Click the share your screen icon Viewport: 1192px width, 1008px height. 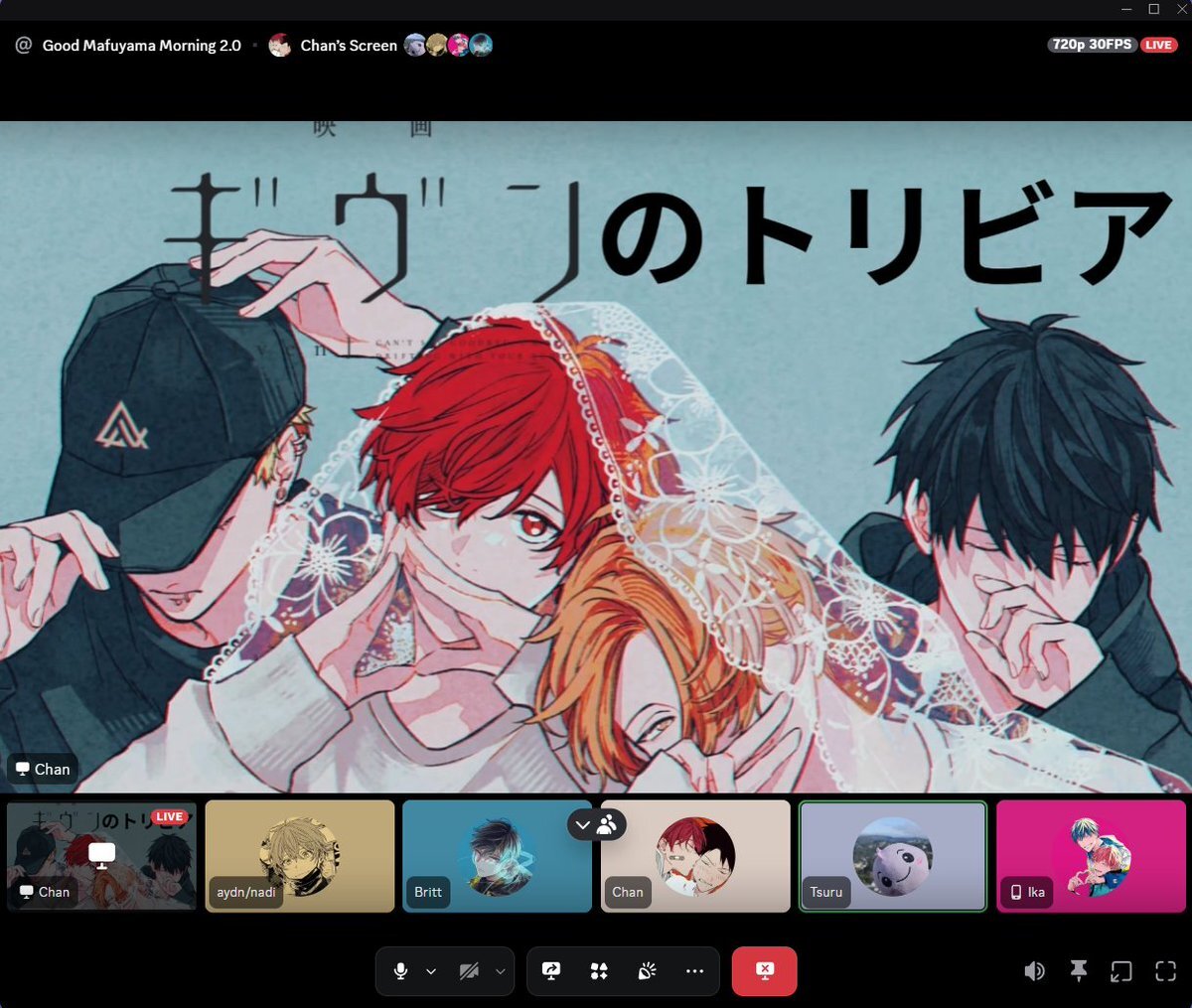(x=551, y=971)
